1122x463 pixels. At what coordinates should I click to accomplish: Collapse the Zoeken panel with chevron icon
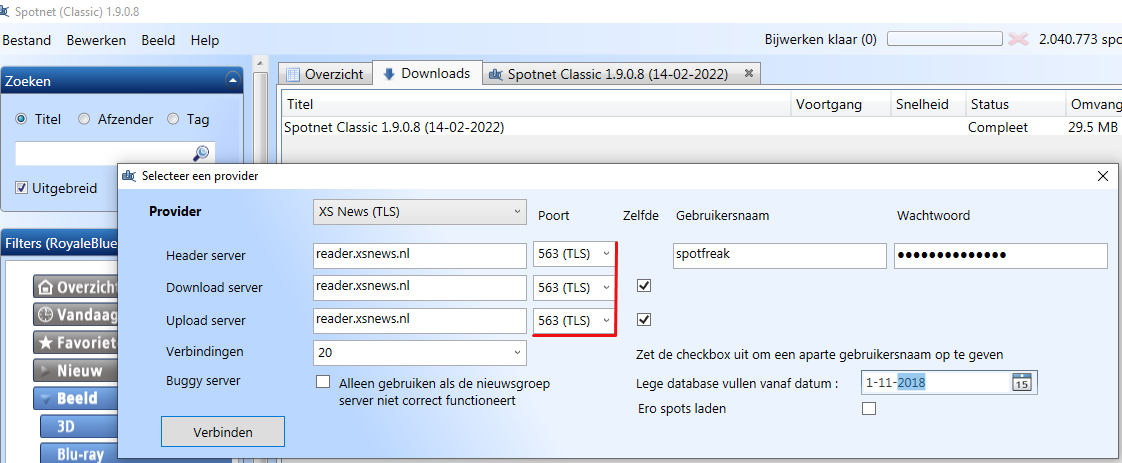click(x=232, y=81)
